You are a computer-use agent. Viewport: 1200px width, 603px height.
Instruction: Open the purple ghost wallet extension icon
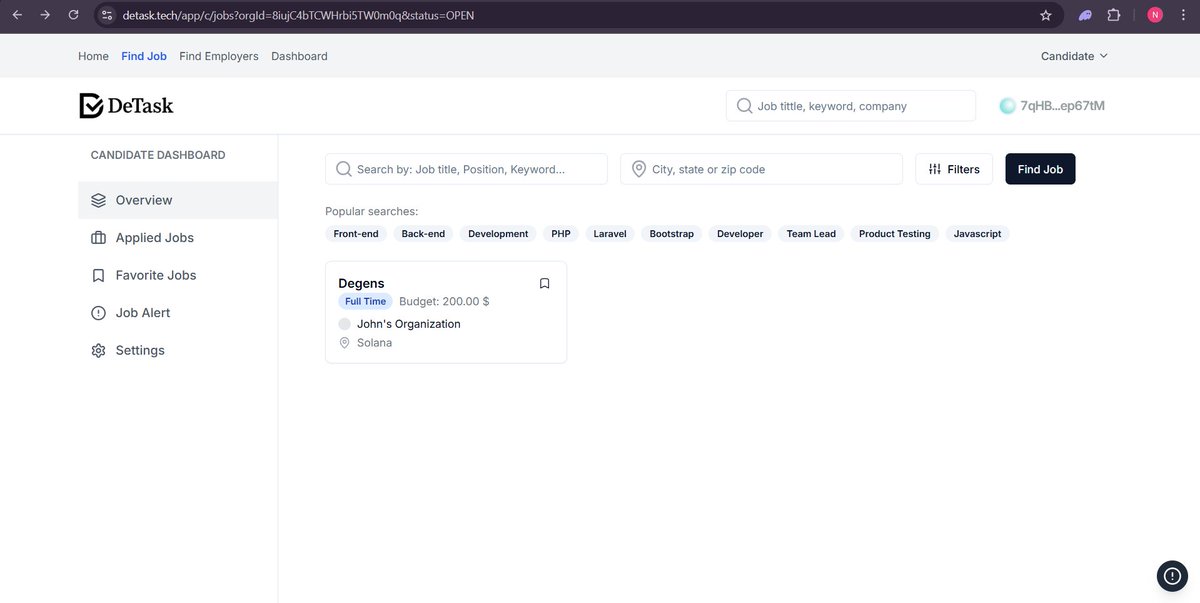pyautogui.click(x=1086, y=15)
